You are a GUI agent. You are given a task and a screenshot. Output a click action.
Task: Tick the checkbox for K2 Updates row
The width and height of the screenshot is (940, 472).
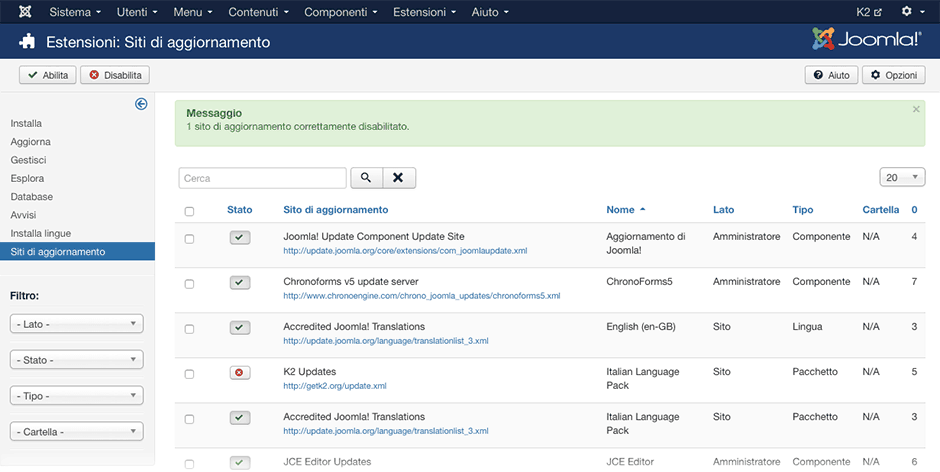[x=190, y=374]
